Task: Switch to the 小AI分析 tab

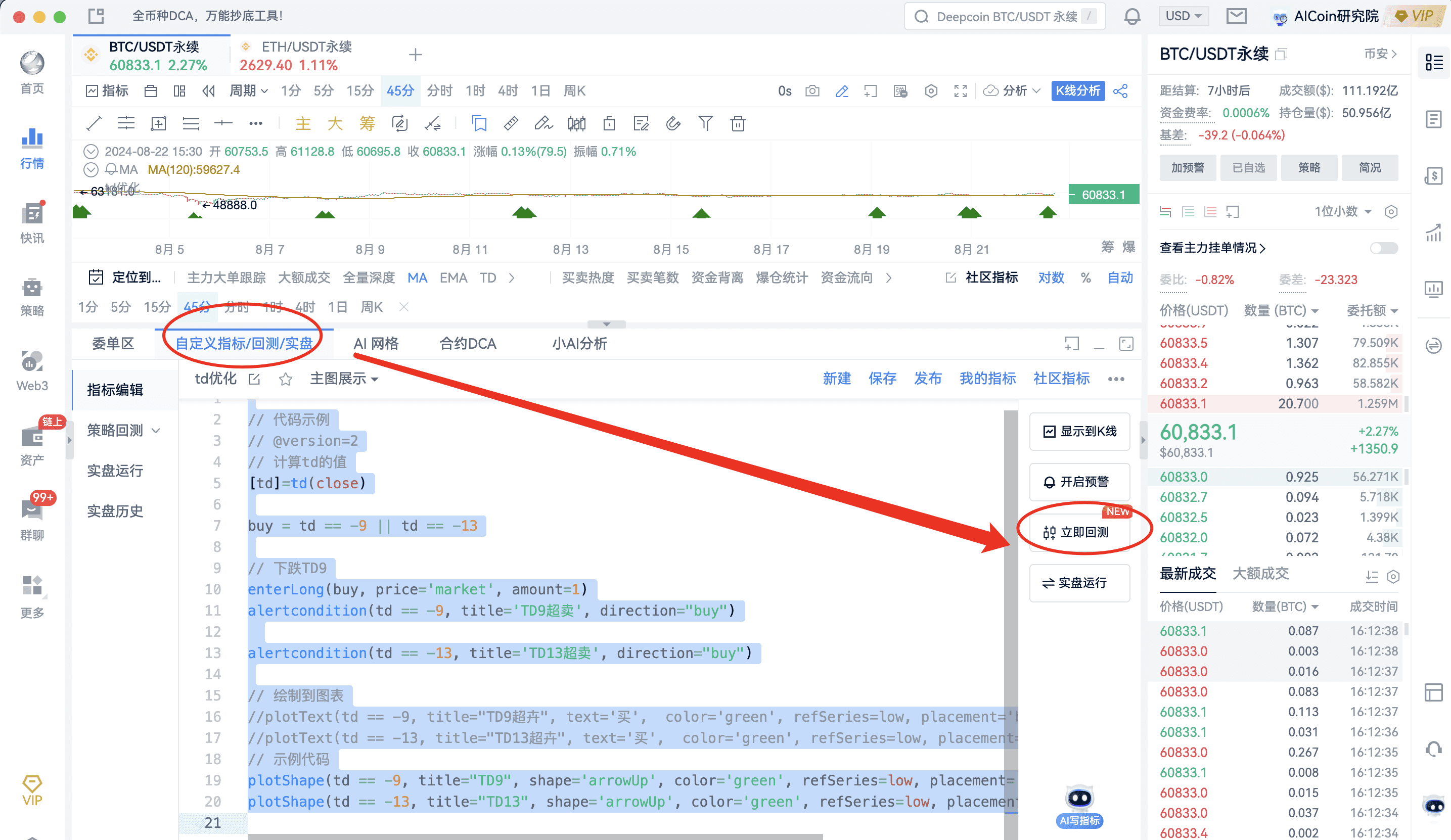Action: 579,344
